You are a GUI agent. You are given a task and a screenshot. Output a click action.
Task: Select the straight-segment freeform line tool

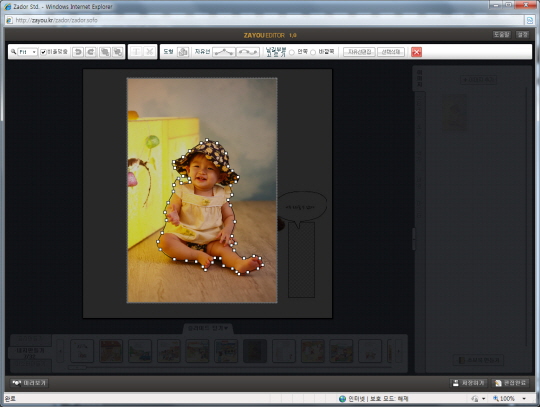224,52
